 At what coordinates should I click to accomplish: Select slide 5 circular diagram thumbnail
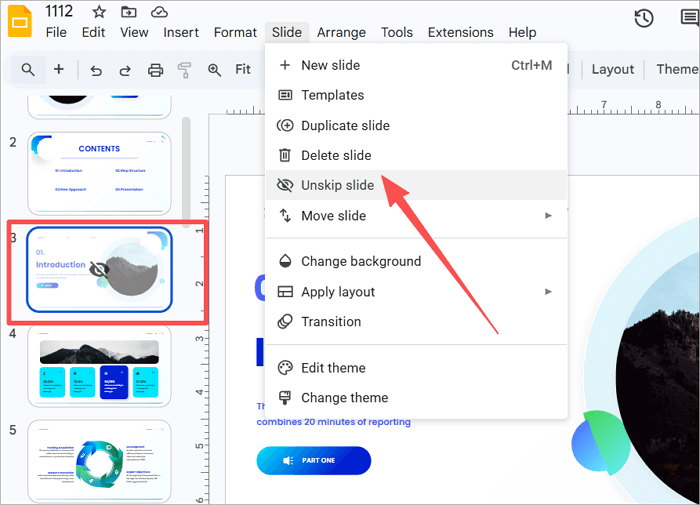(99, 461)
